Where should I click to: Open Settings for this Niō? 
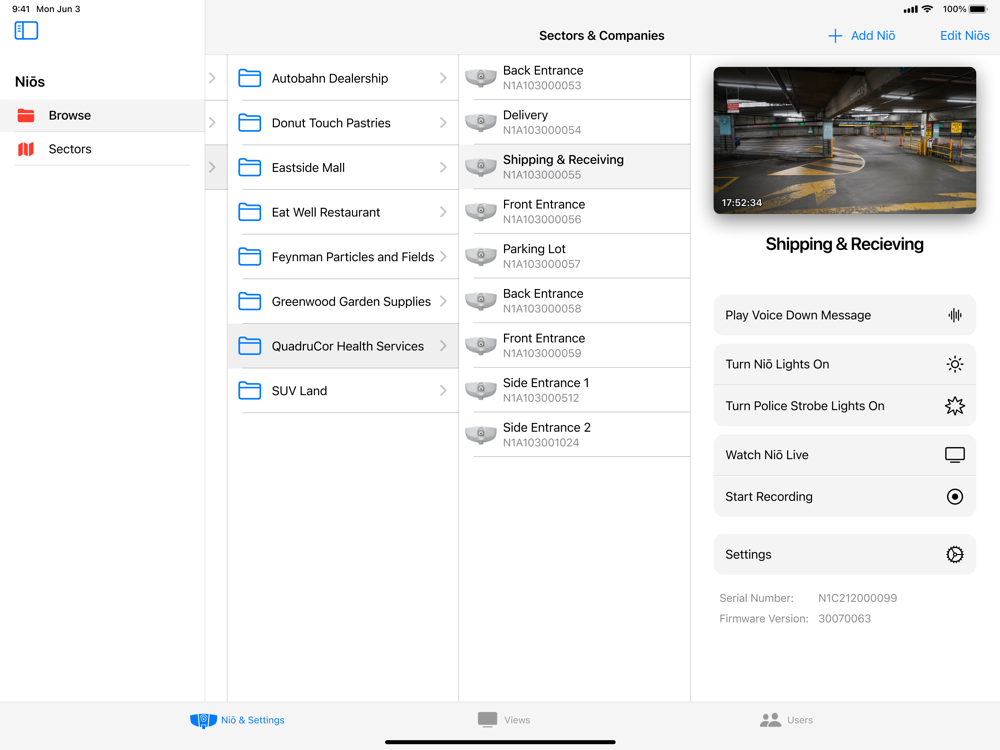tap(844, 554)
